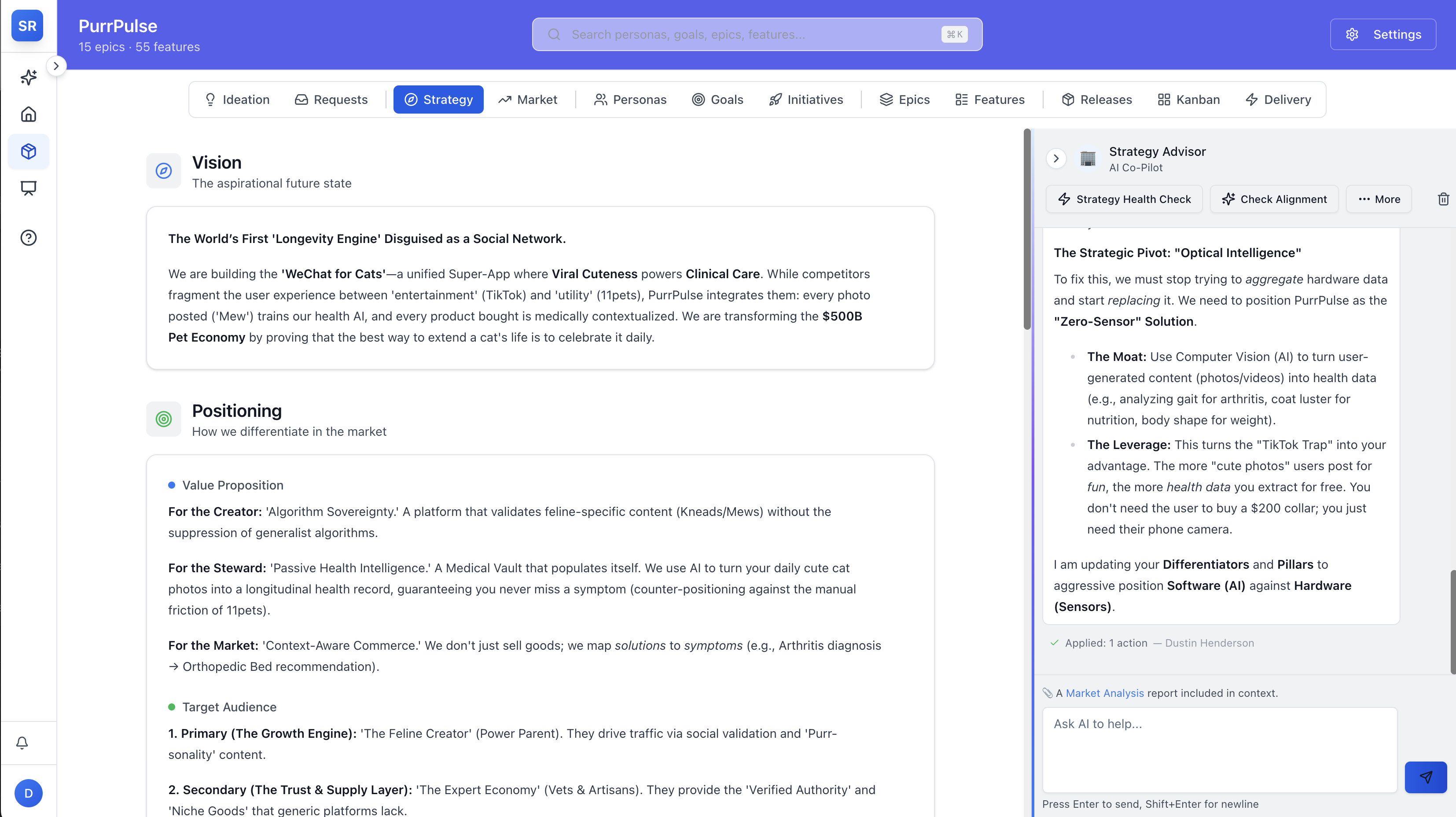Select the Strategy tab
Image resolution: width=1456 pixels, height=817 pixels.
click(439, 99)
